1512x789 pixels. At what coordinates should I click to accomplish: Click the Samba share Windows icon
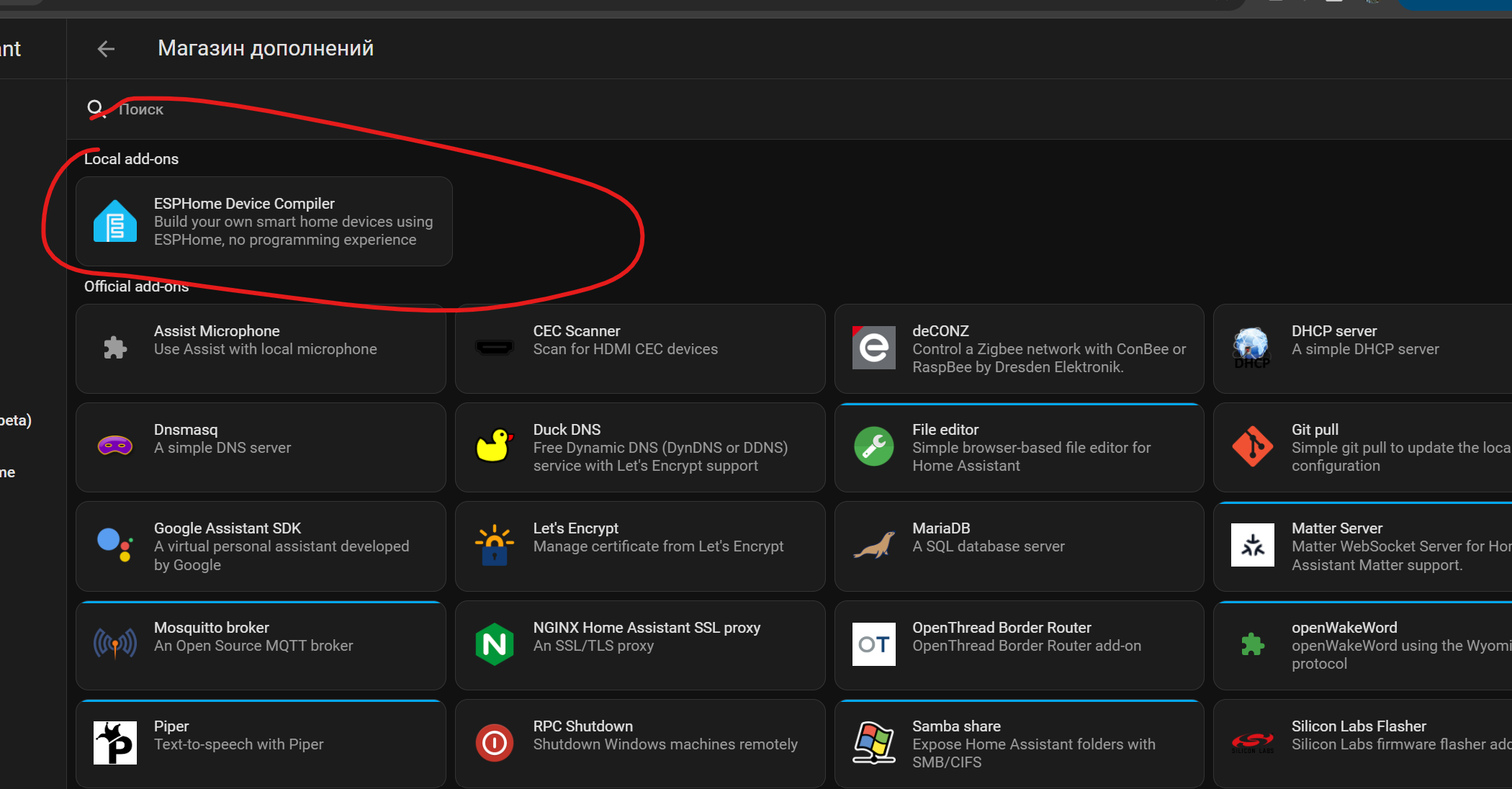873,743
